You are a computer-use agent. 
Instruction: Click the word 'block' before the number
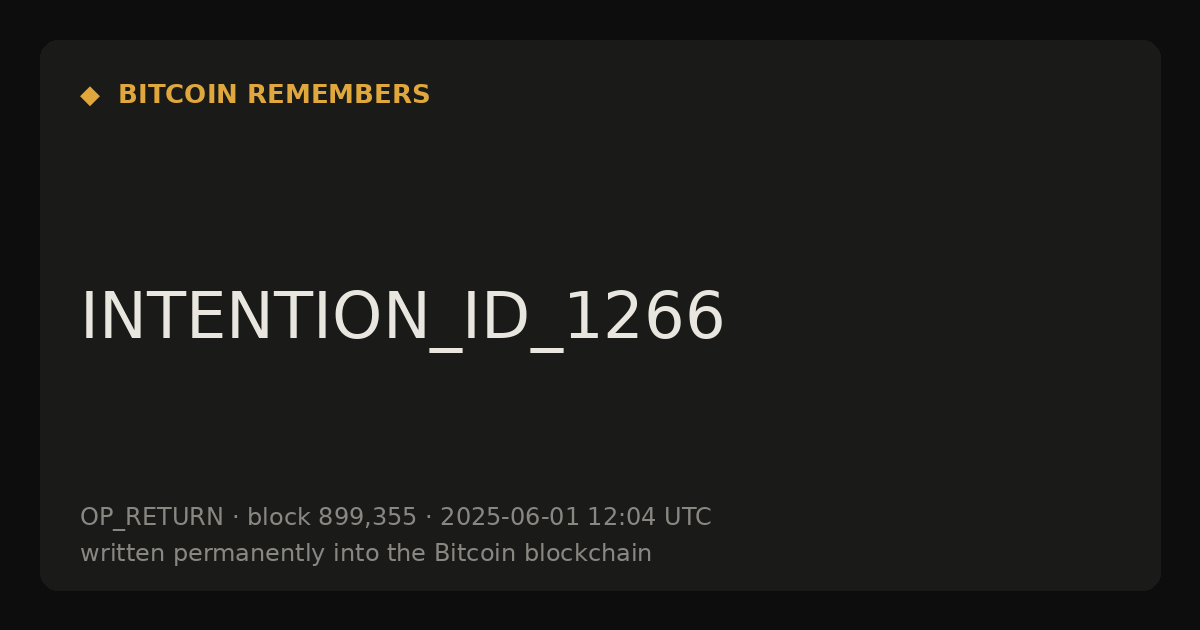279,517
